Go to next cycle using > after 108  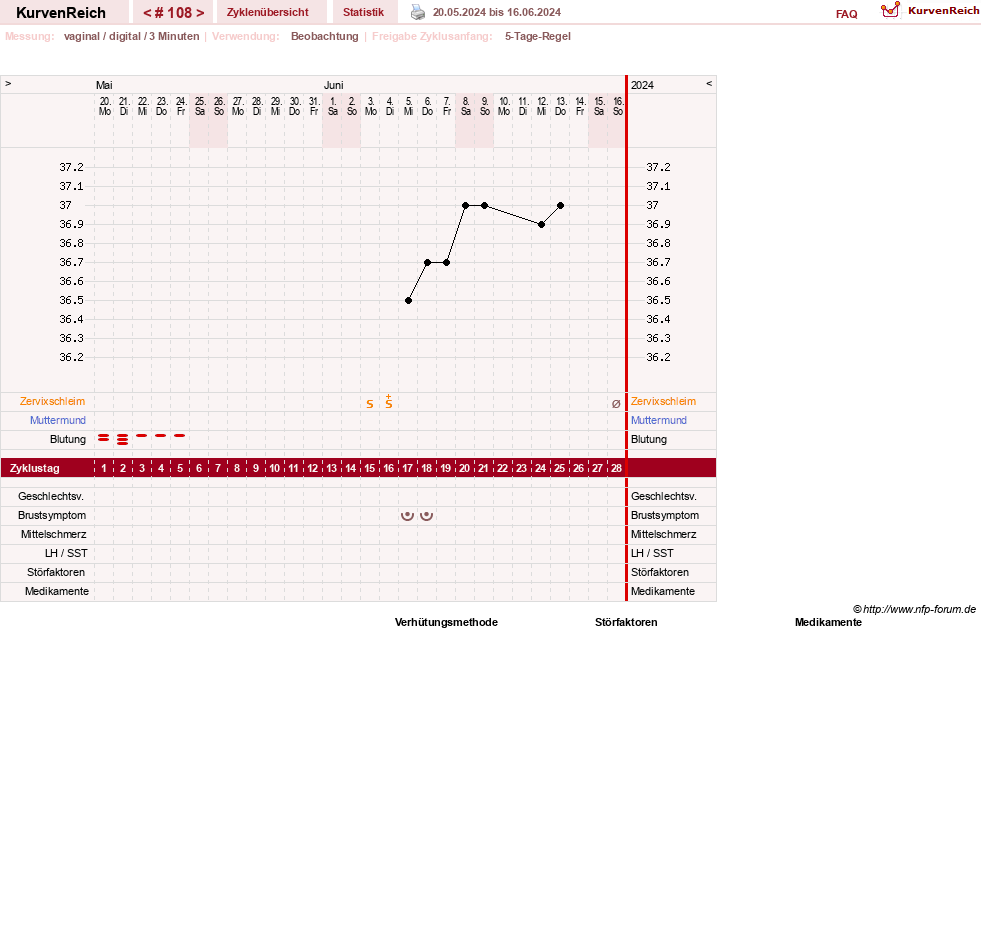[x=200, y=13]
